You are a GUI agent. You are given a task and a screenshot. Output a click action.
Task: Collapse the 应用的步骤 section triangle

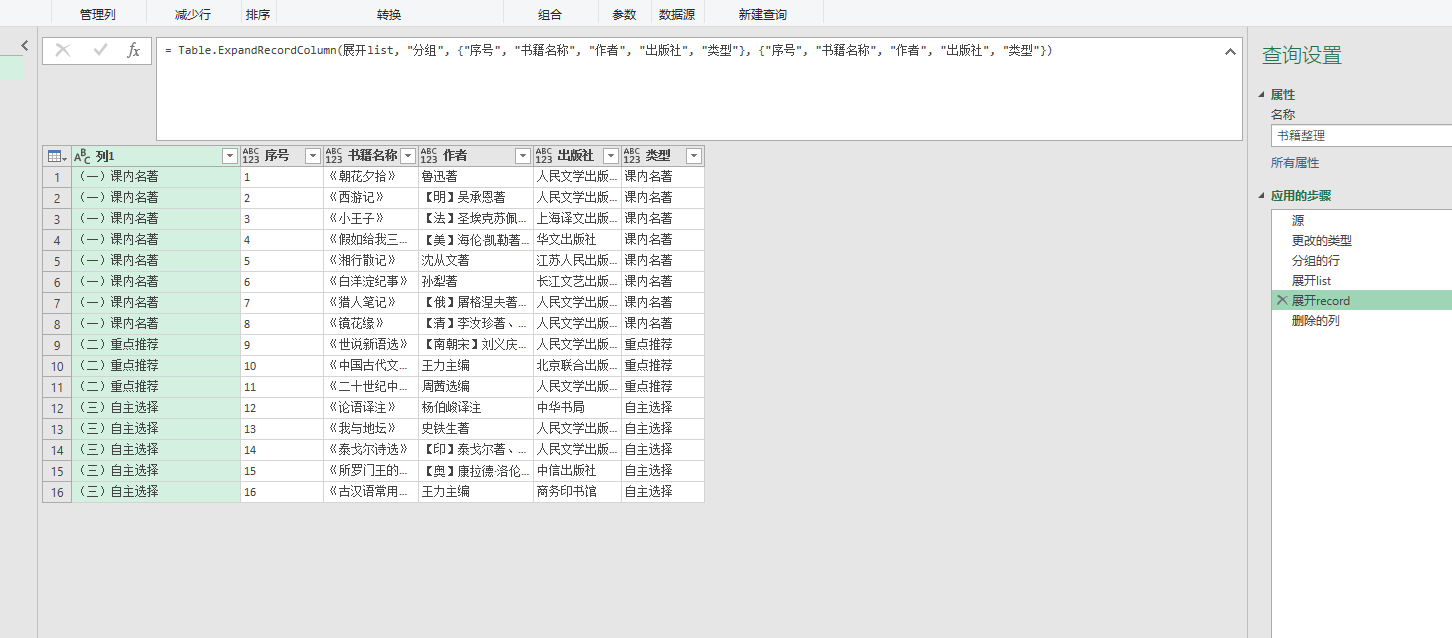tap(1263, 195)
